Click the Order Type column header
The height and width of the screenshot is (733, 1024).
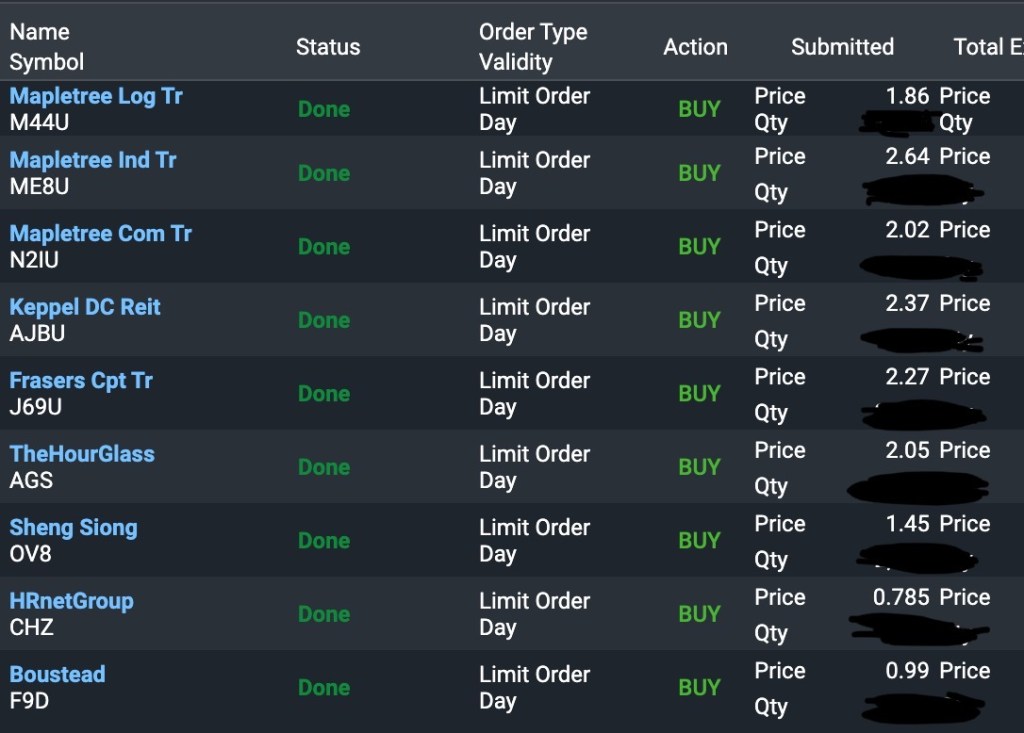(533, 32)
